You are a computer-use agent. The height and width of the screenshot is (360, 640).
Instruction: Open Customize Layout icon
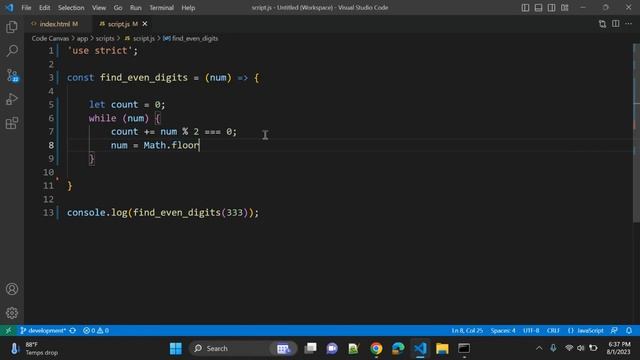[564, 7]
